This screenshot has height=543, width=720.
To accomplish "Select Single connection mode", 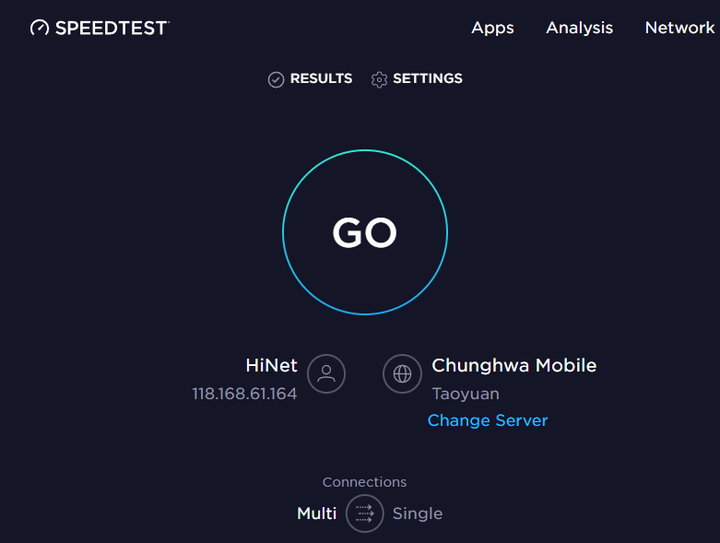I will pos(417,513).
